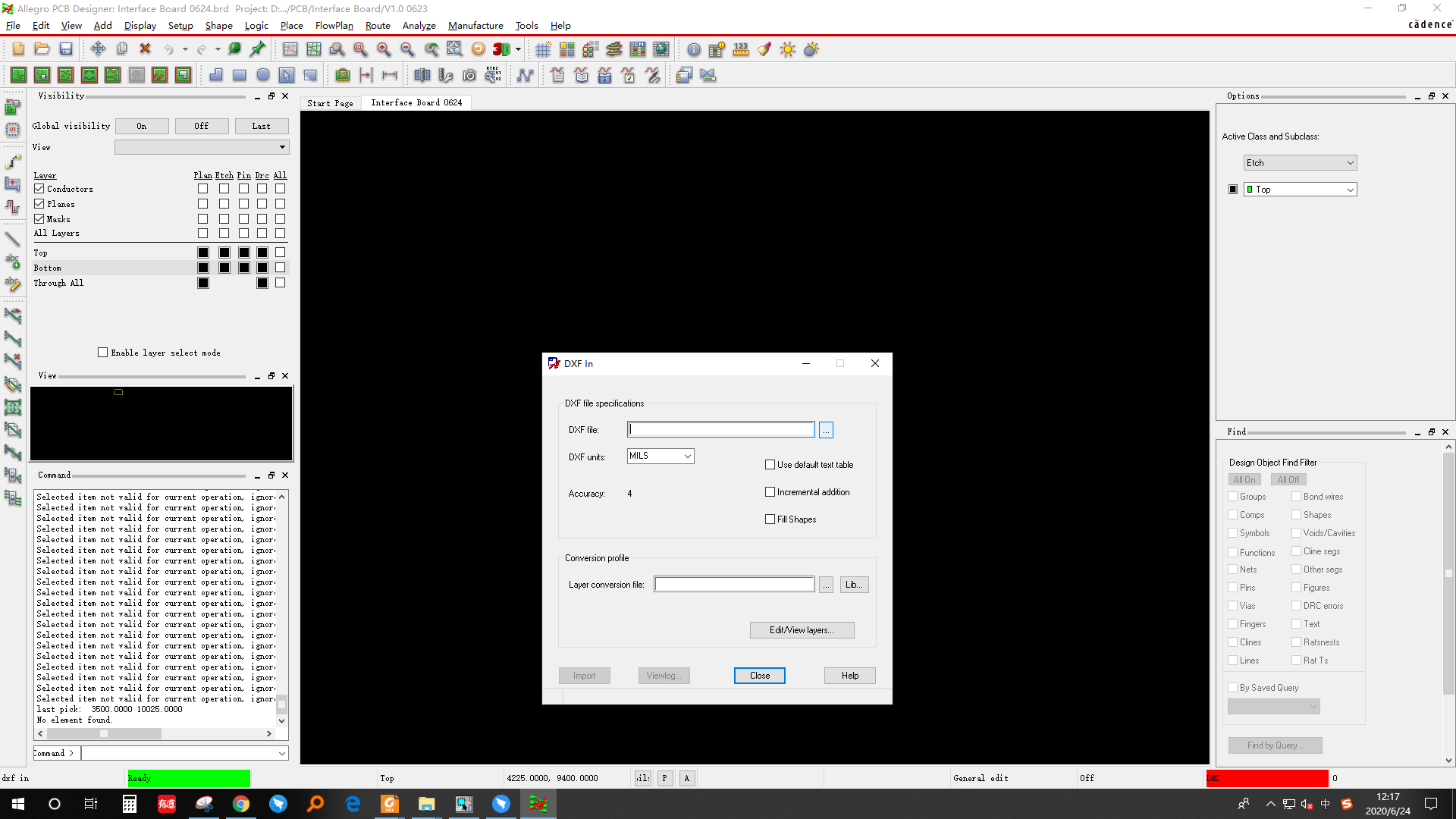
Task: Open the Active Class Etch dropdown
Action: coord(1301,163)
